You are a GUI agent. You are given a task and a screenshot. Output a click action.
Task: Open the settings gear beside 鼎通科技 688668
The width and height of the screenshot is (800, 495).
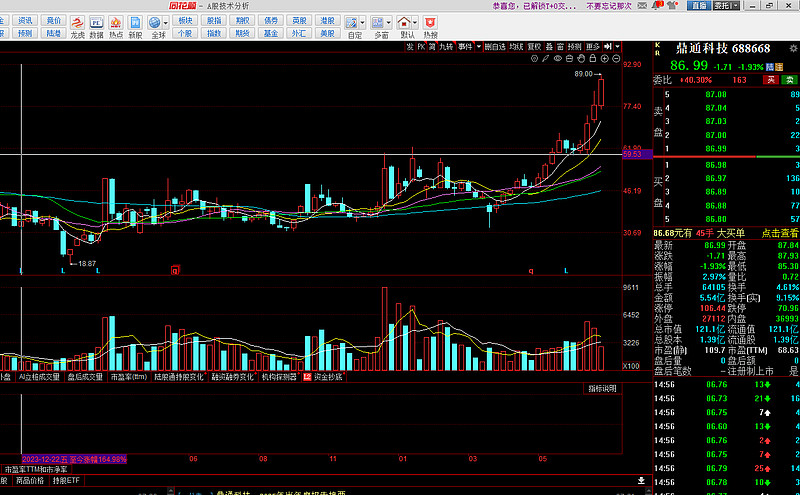click(793, 48)
